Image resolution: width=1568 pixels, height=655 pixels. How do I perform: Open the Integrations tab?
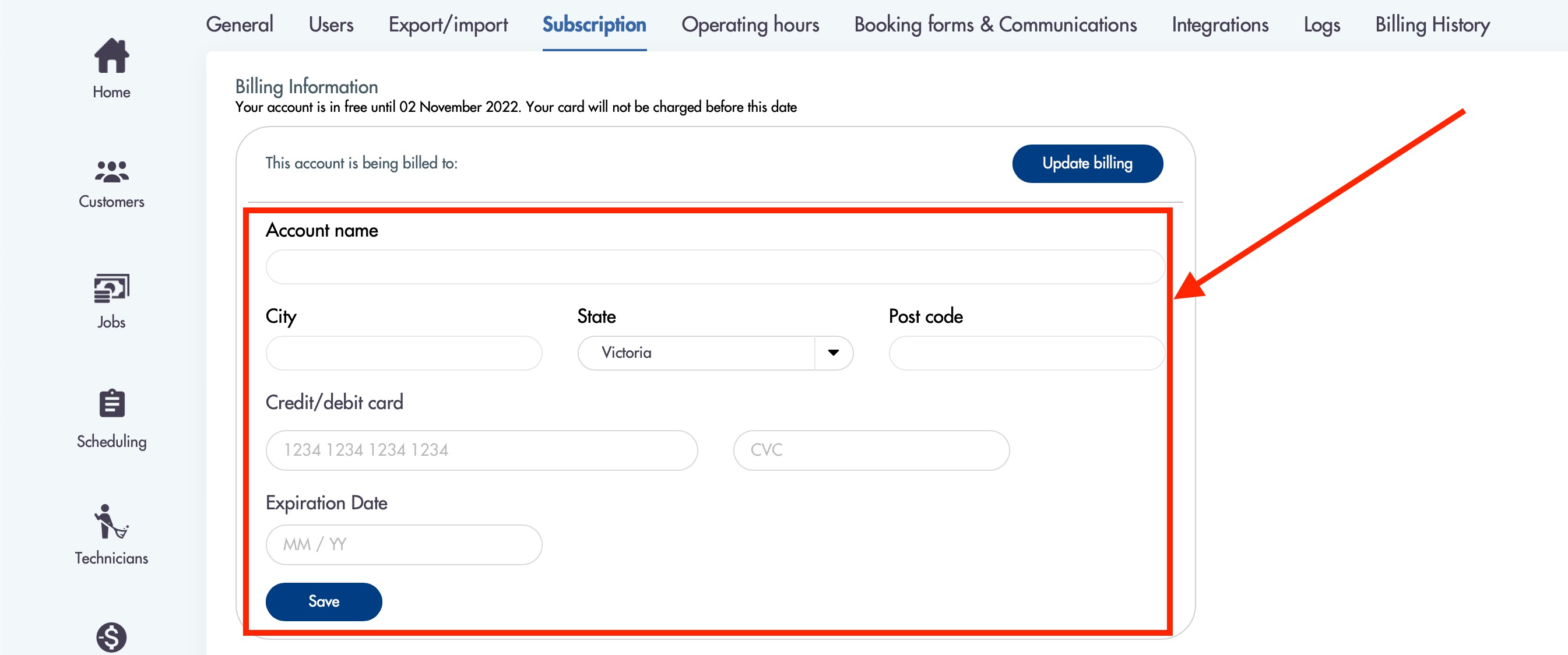[x=1220, y=24]
